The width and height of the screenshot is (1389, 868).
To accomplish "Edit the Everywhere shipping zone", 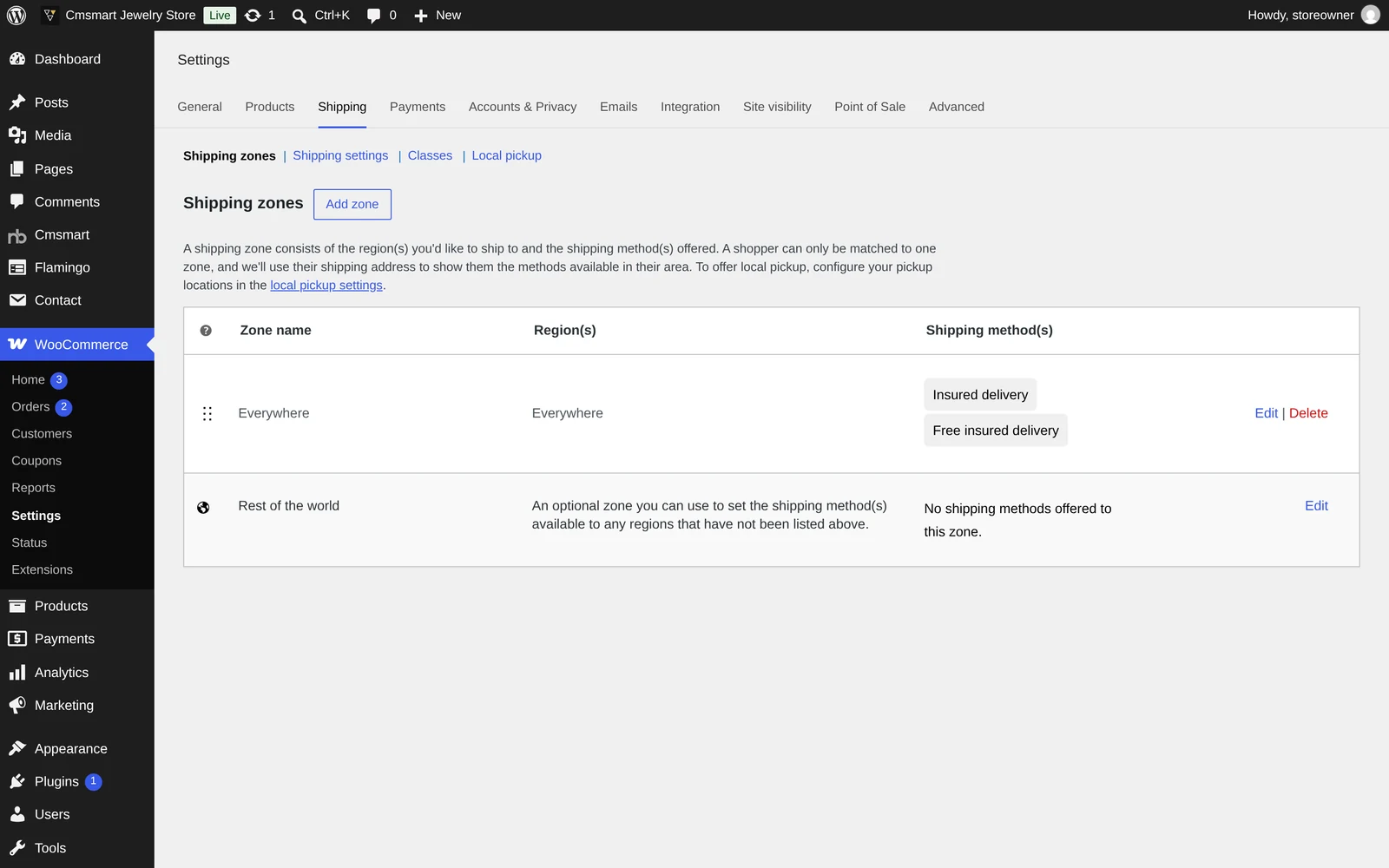I will pyautogui.click(x=1266, y=413).
